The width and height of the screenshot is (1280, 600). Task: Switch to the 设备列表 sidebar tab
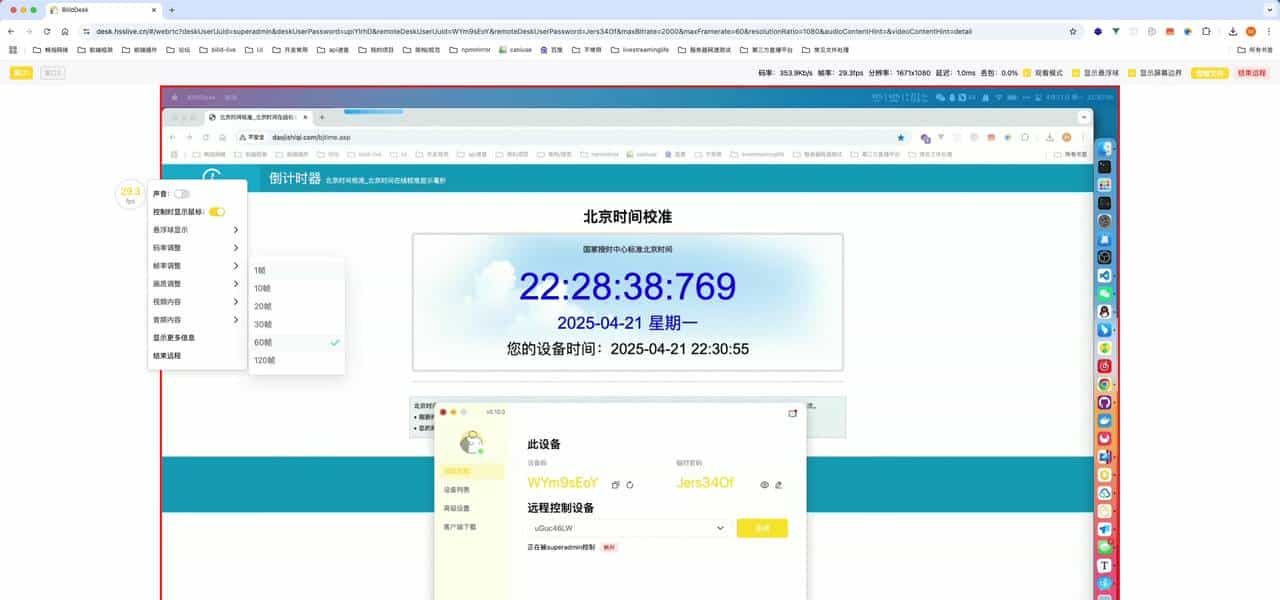457,488
